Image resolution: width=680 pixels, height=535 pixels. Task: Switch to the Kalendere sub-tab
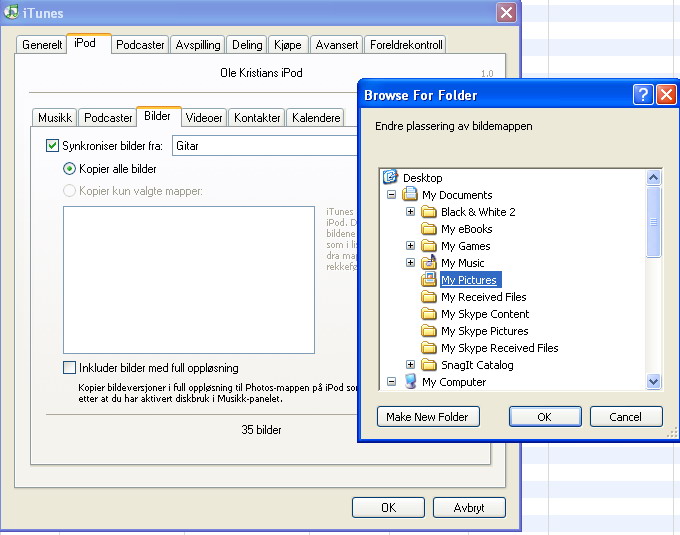pyautogui.click(x=316, y=117)
